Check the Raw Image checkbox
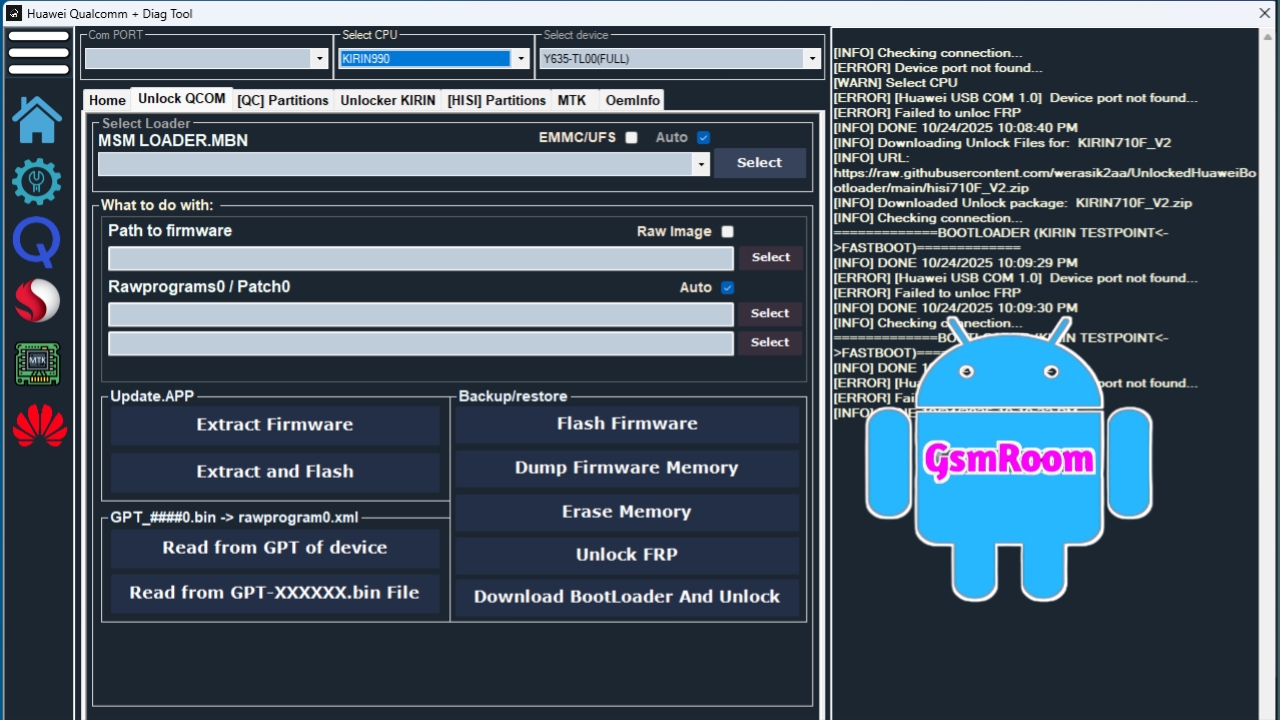 pyautogui.click(x=727, y=232)
